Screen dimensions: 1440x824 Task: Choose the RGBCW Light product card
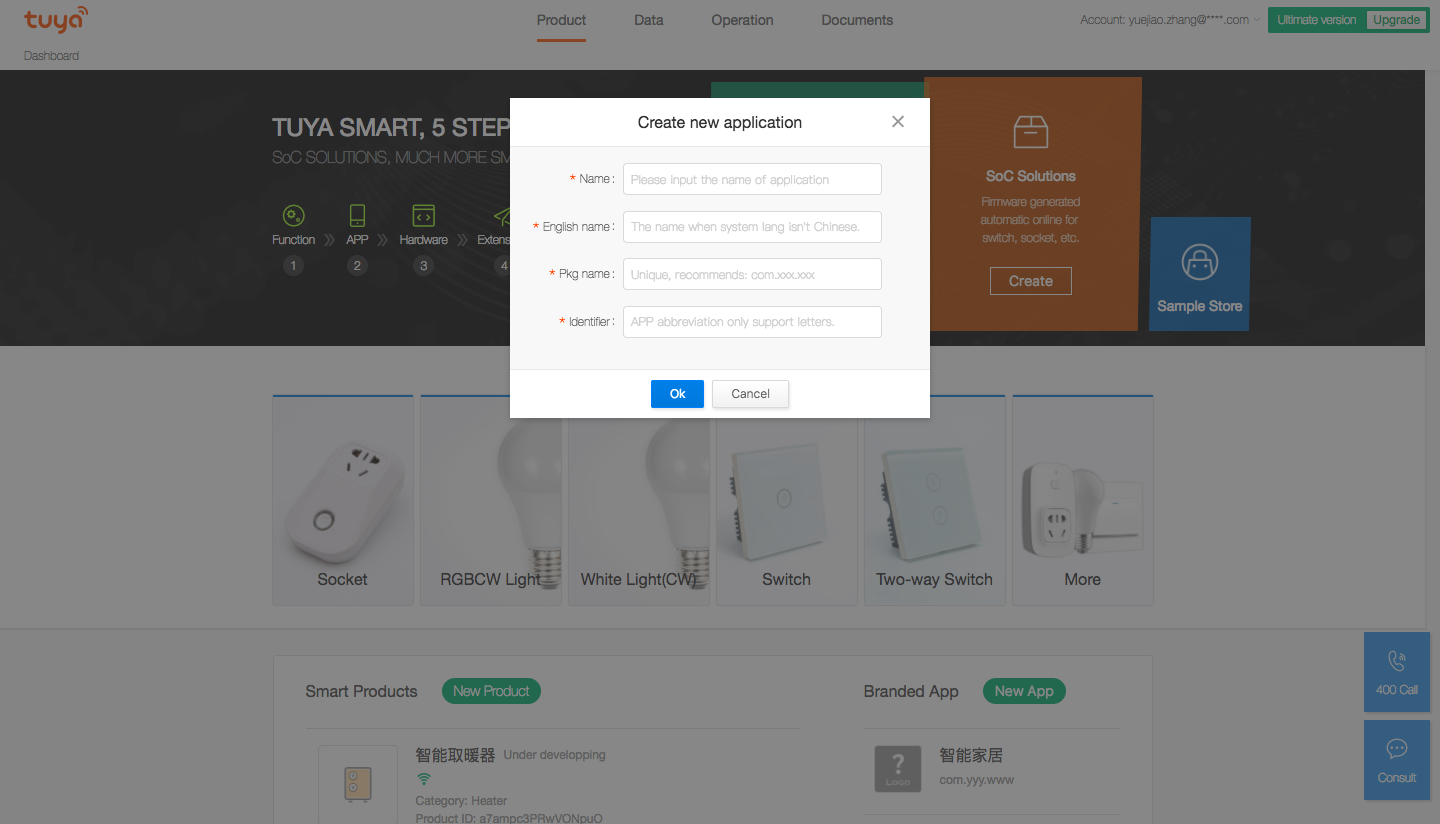[x=491, y=500]
